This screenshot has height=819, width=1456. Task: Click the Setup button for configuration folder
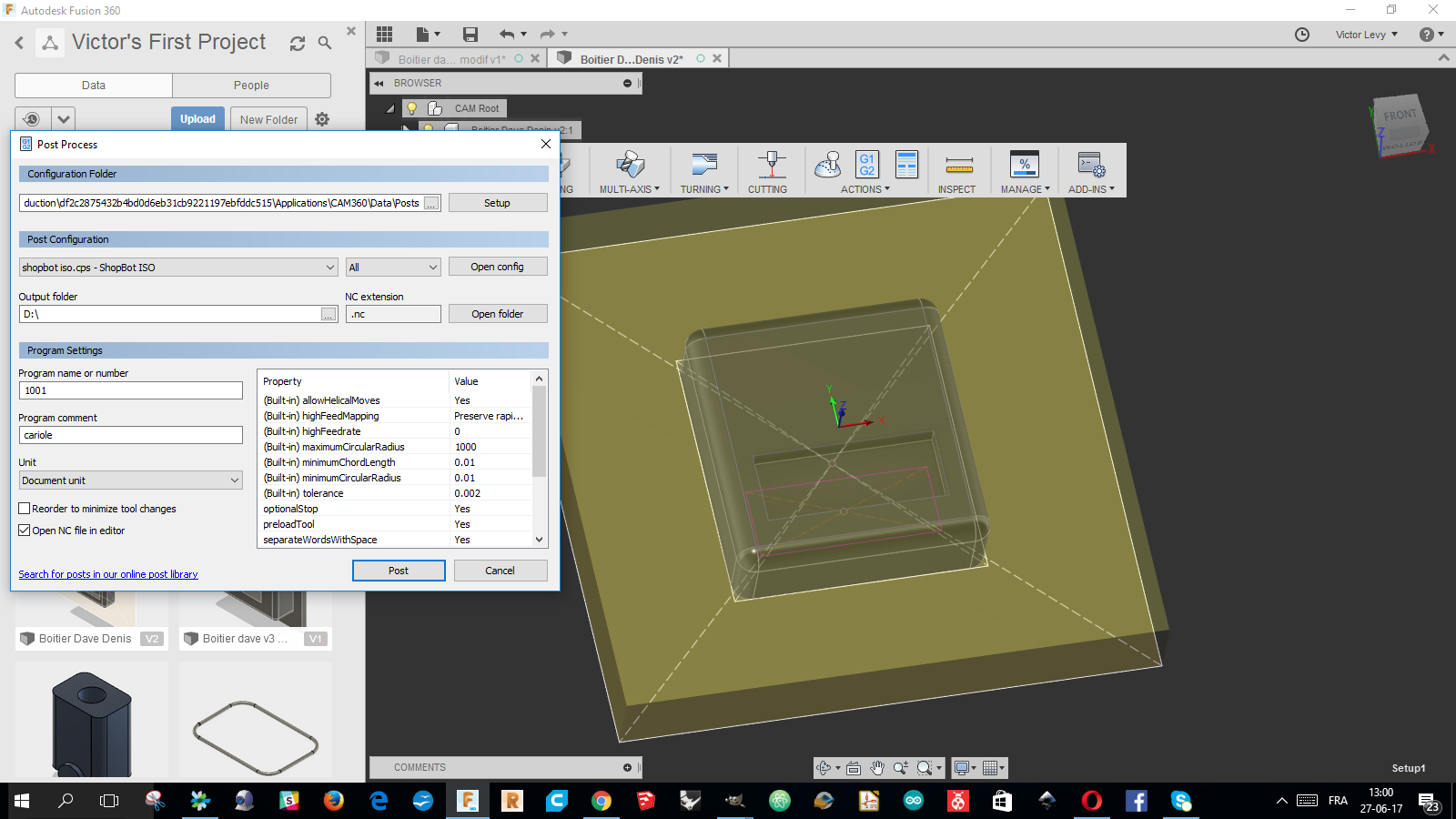click(x=498, y=203)
